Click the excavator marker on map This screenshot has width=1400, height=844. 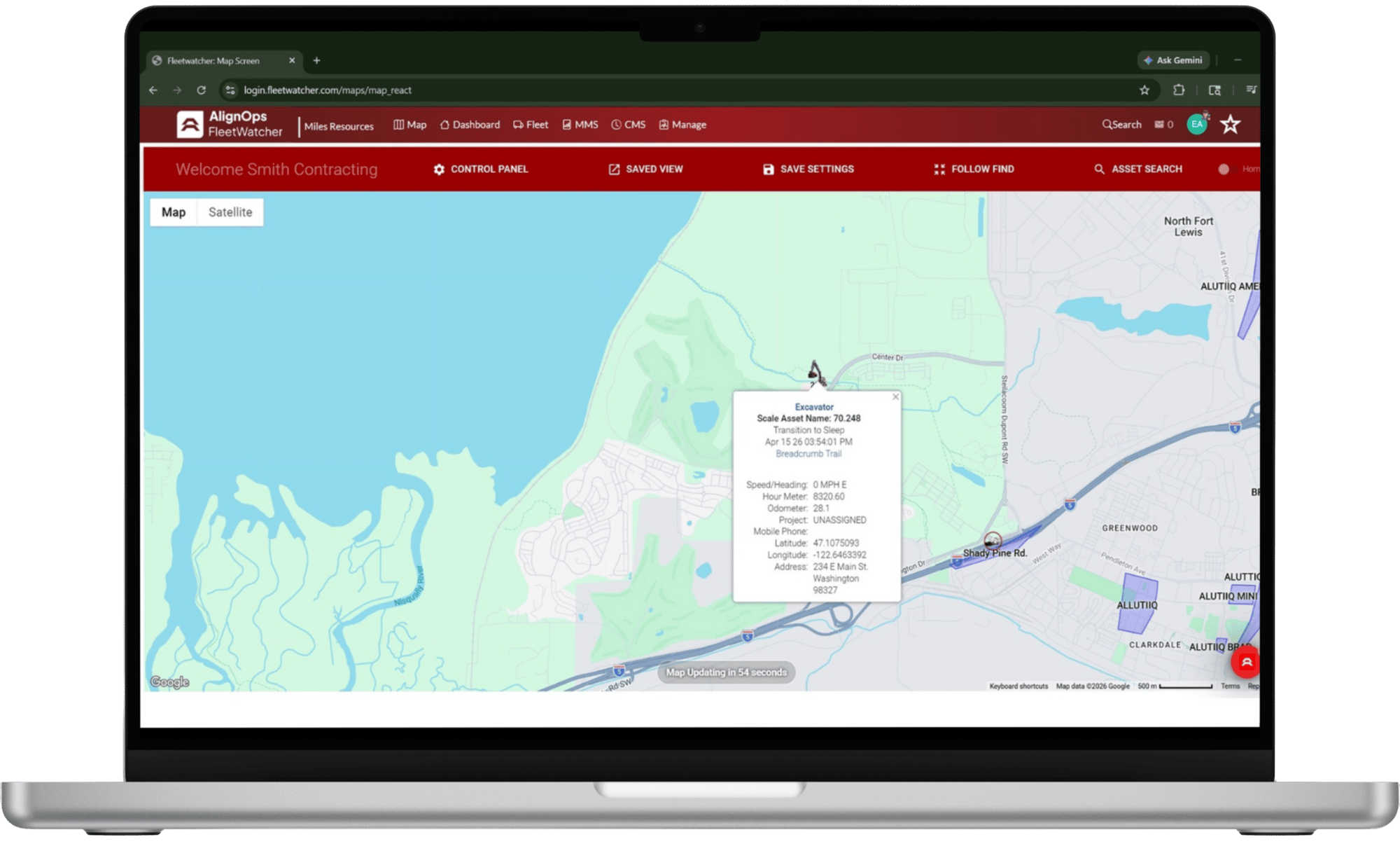(x=815, y=374)
